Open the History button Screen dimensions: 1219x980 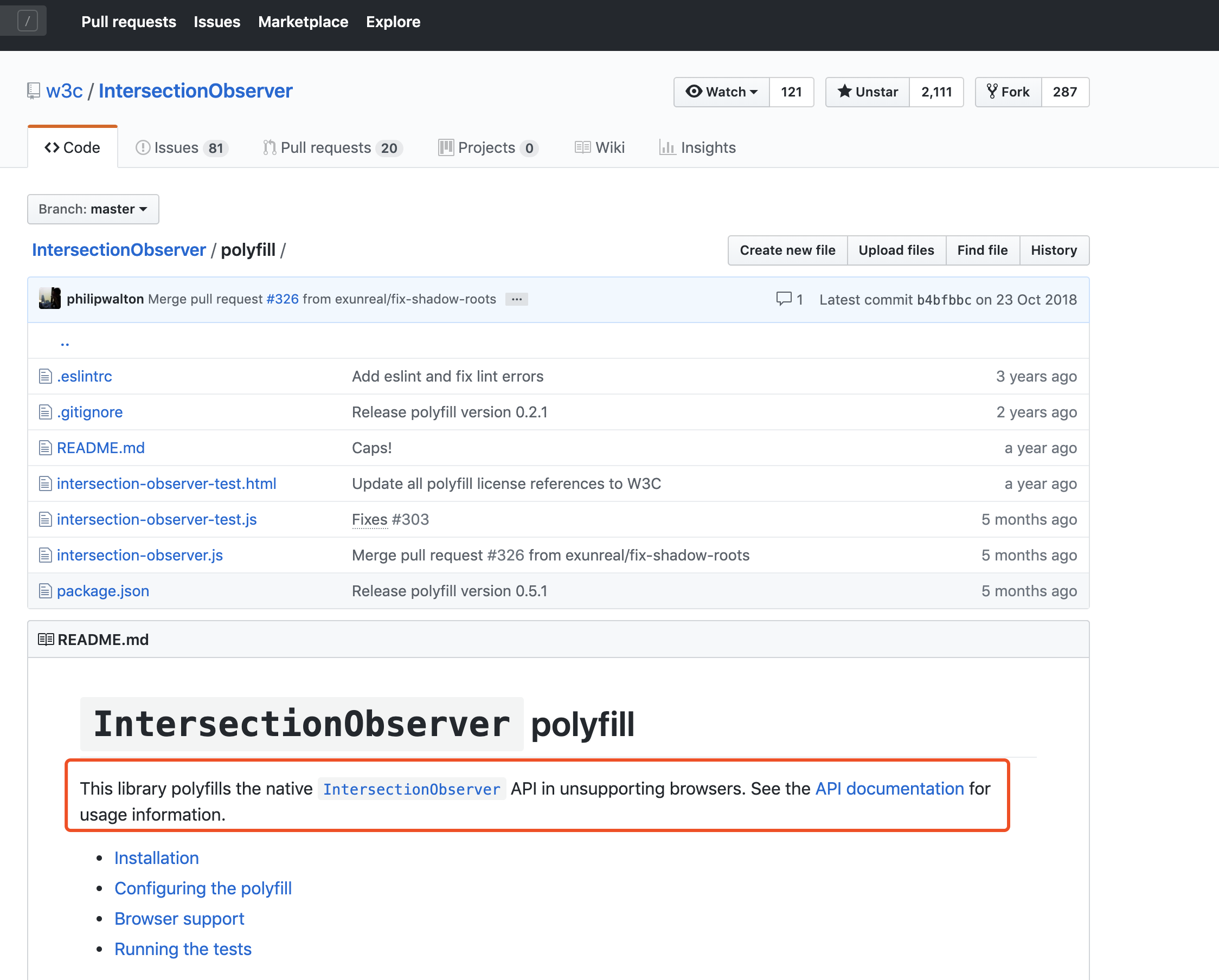coord(1053,250)
